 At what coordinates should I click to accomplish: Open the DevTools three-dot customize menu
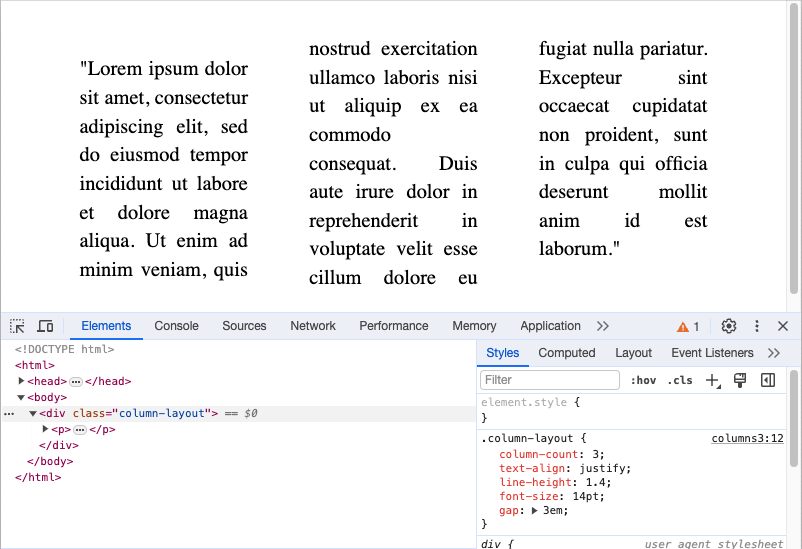757,326
